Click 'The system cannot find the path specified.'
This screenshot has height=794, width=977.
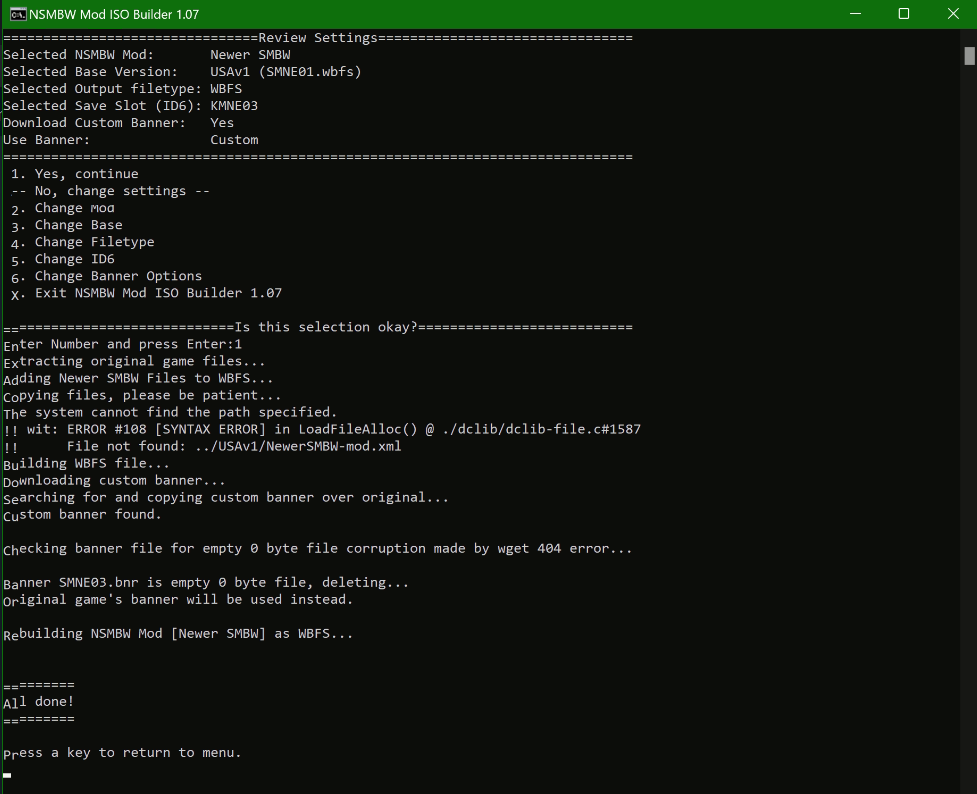click(170, 413)
